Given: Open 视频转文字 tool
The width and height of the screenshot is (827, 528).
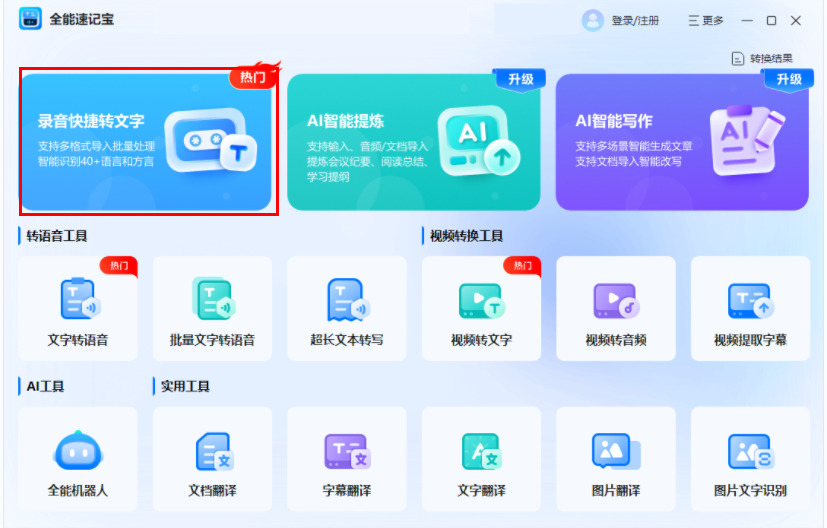Looking at the screenshot, I should 481,309.
